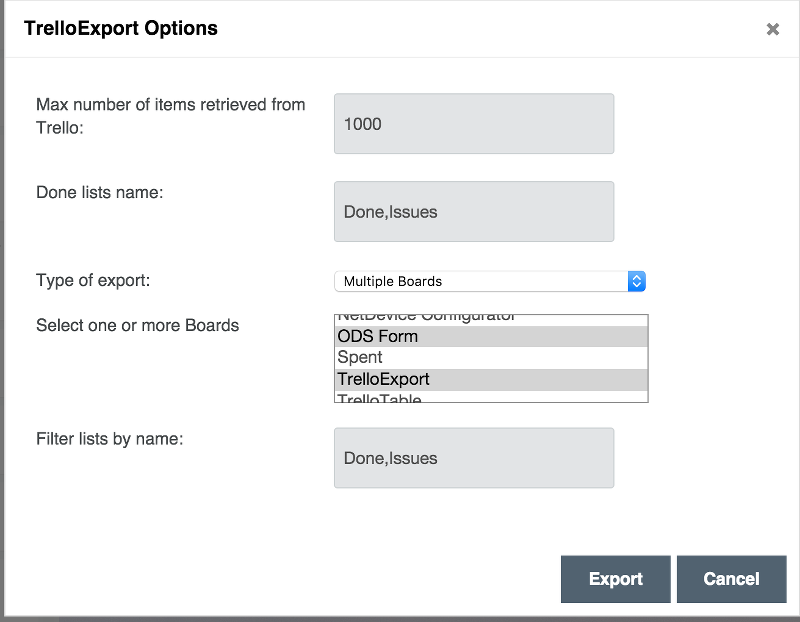
Task: Click the Filter lists by name field
Action: [x=473, y=458]
